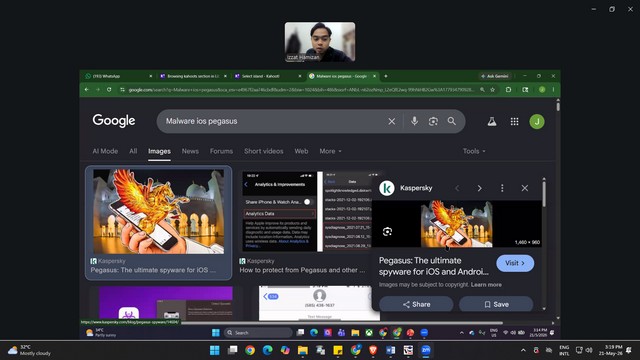
Task: Click the preview panel vertical scrollbar
Action: [x=544, y=194]
